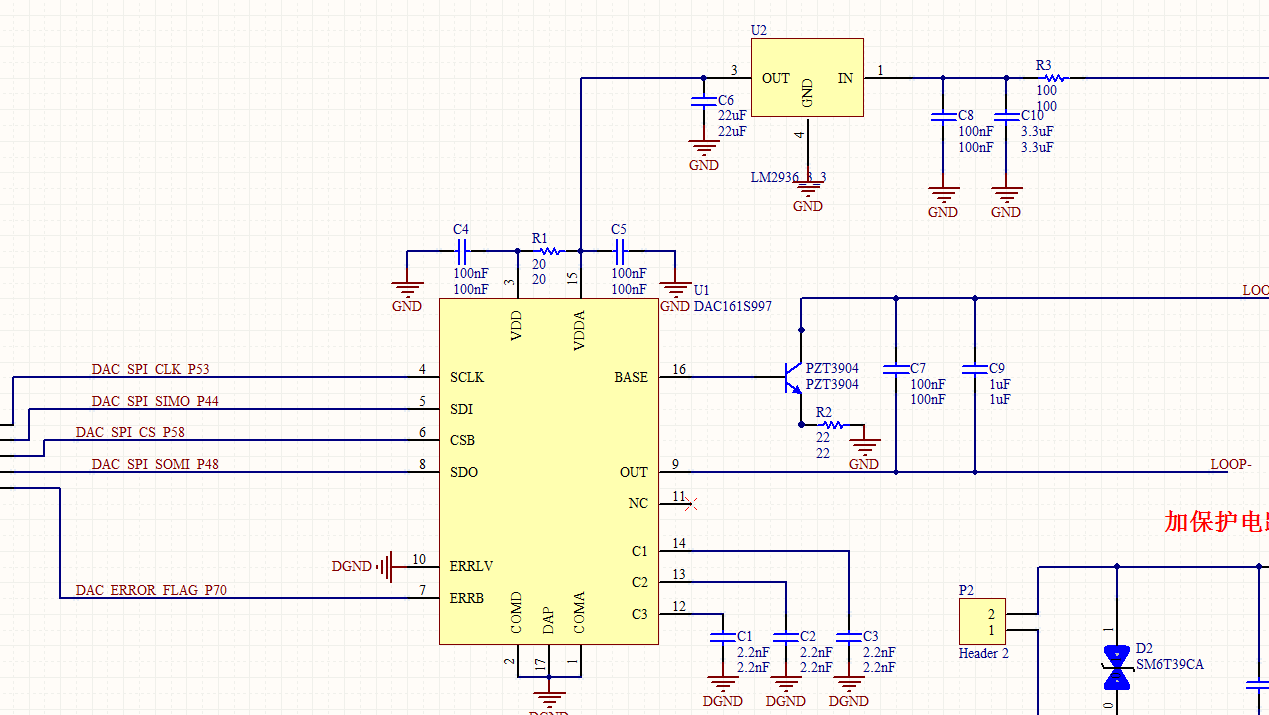Click the COMD pin name on U1

(516, 613)
